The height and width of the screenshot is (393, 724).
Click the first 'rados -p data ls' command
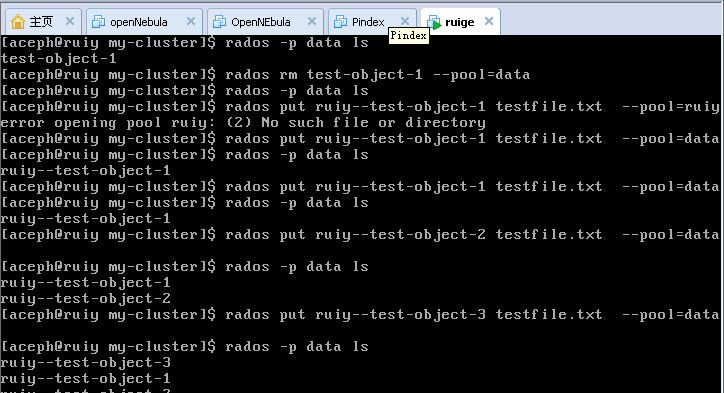296,42
